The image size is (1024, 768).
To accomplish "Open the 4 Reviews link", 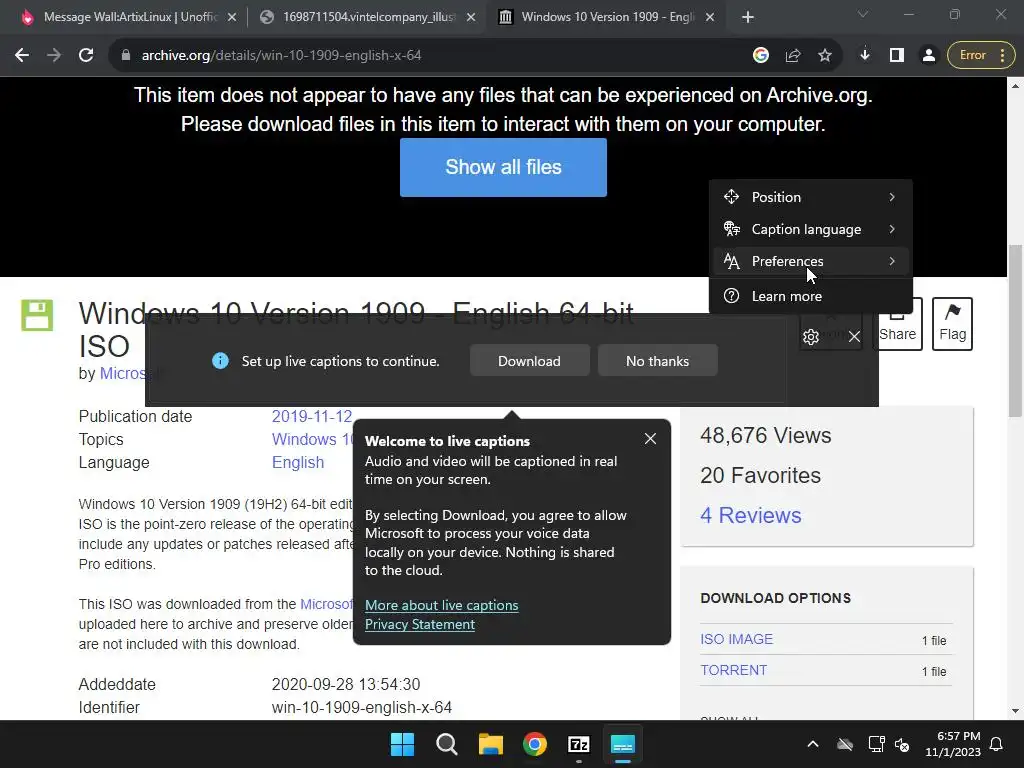I will (x=751, y=515).
